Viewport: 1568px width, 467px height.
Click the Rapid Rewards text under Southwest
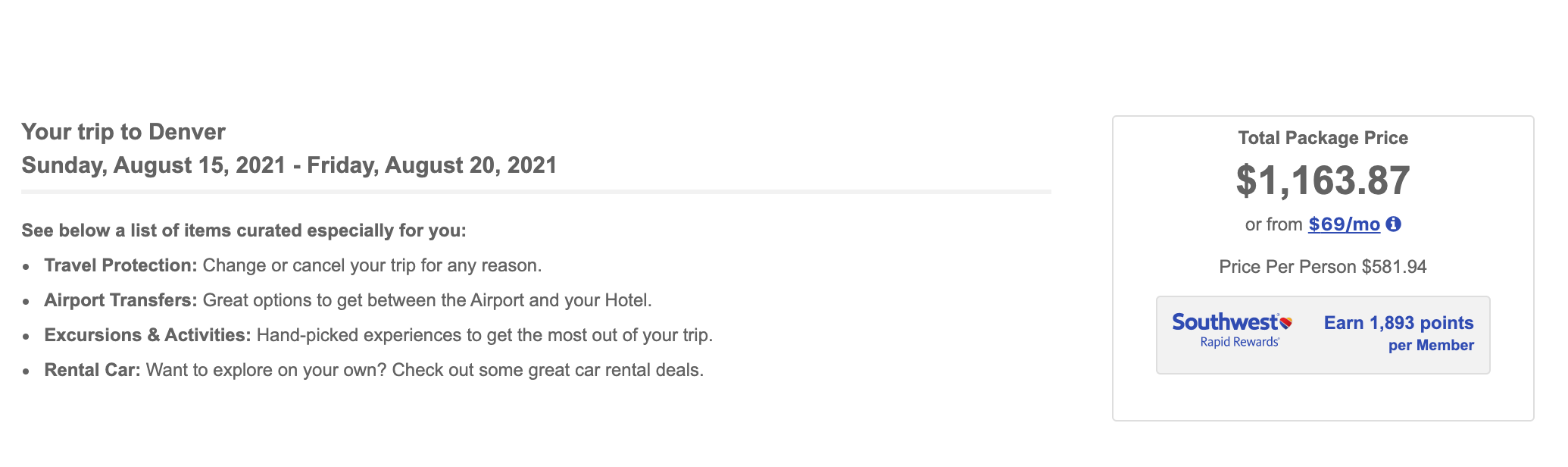pyautogui.click(x=1239, y=343)
